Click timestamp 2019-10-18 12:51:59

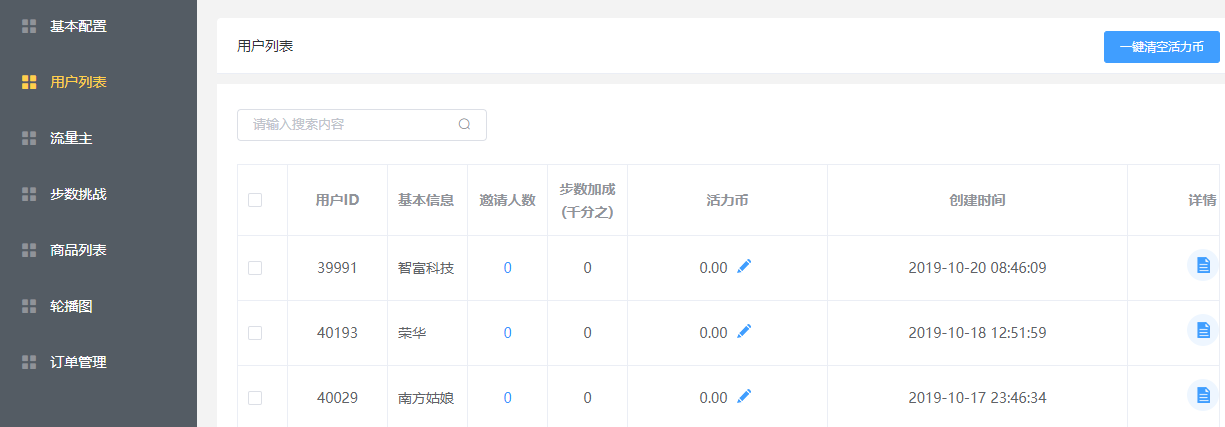pyautogui.click(x=977, y=333)
